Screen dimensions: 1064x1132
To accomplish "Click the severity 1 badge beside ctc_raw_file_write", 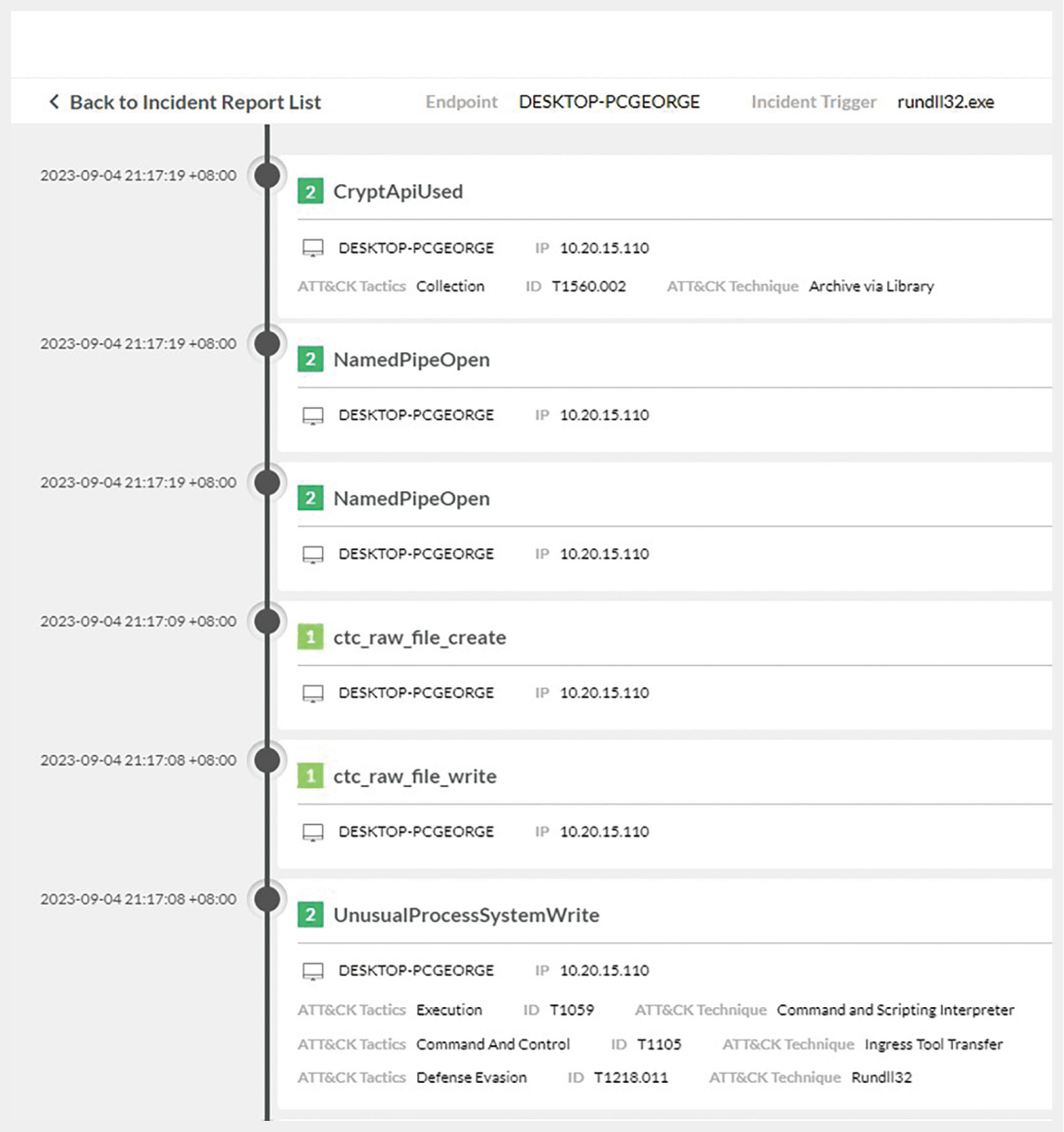I will coord(310,776).
